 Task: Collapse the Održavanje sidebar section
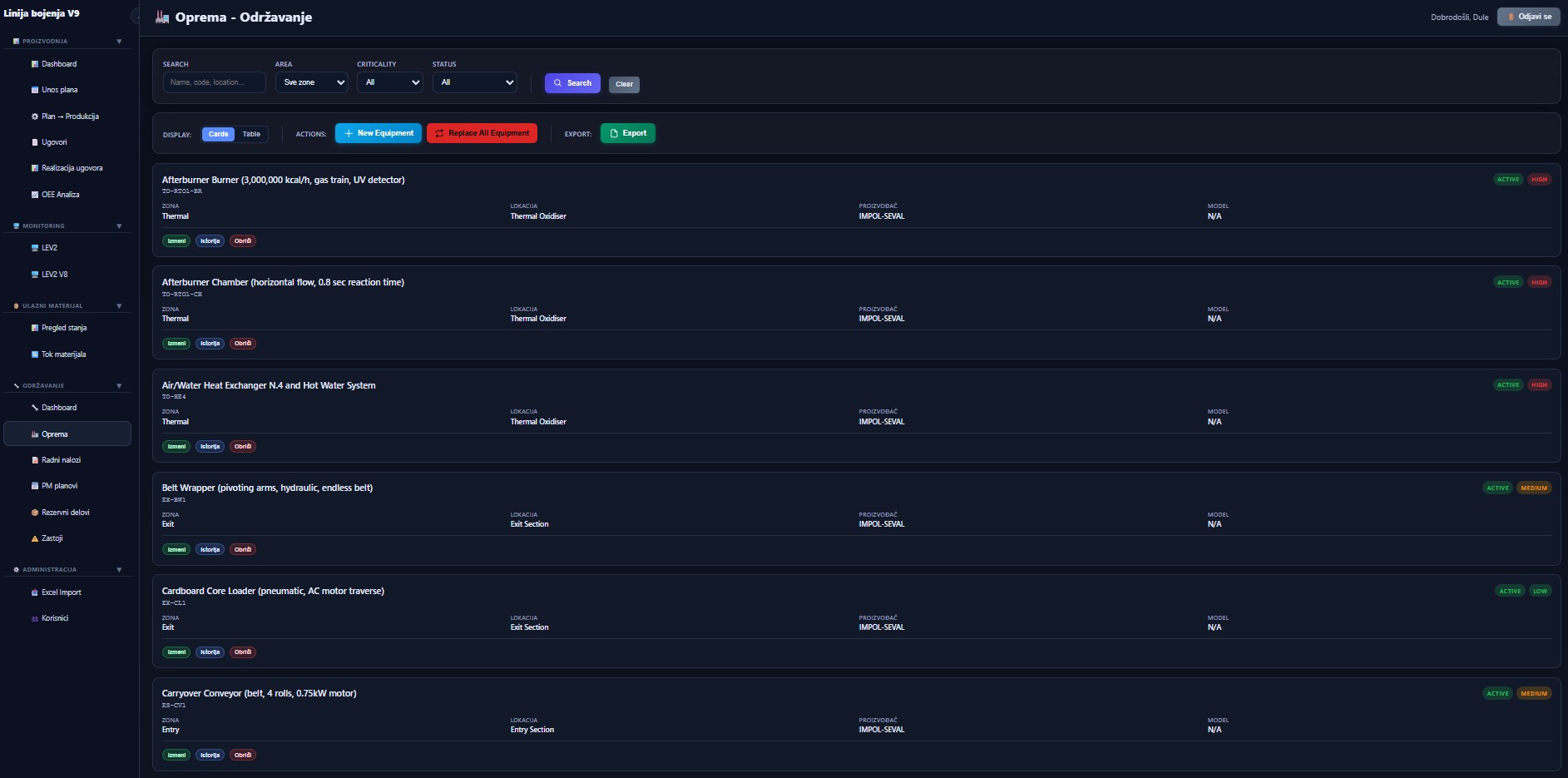[x=119, y=386]
